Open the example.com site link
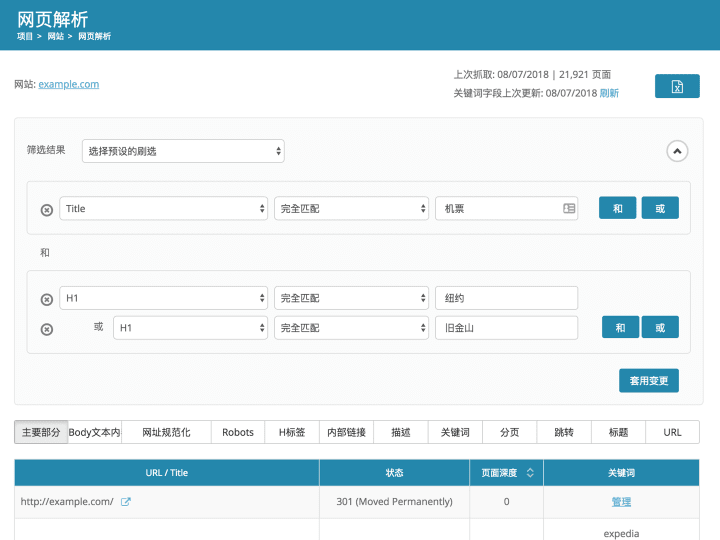 [x=69, y=84]
